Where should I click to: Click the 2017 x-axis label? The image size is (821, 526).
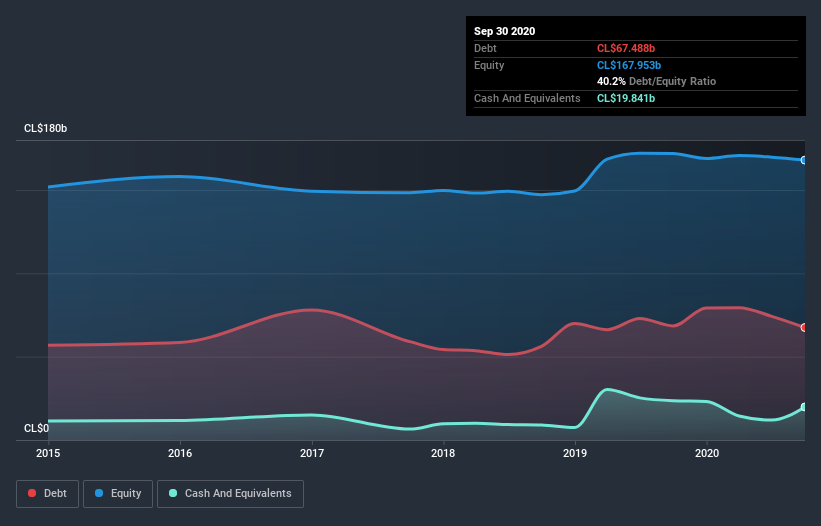[312, 453]
